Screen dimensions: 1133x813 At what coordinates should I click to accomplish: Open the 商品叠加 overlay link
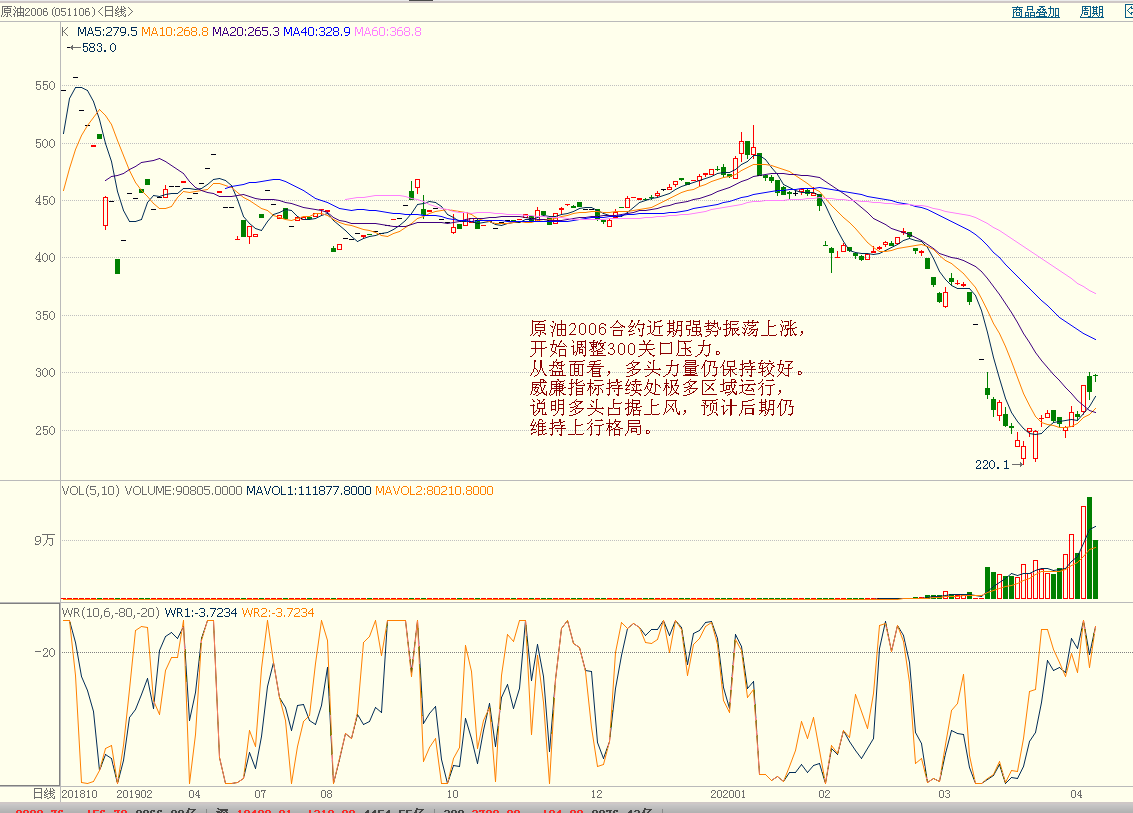(x=1035, y=12)
